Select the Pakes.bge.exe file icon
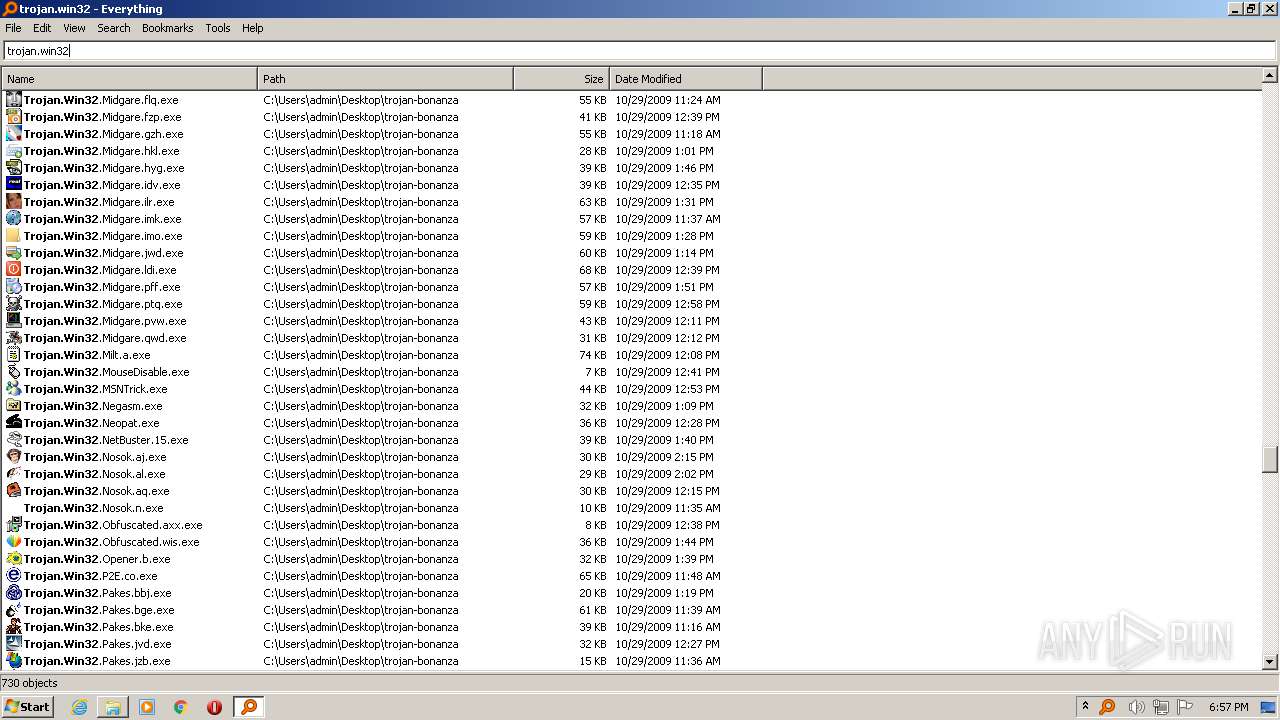The height and width of the screenshot is (720, 1280). [x=14, y=610]
